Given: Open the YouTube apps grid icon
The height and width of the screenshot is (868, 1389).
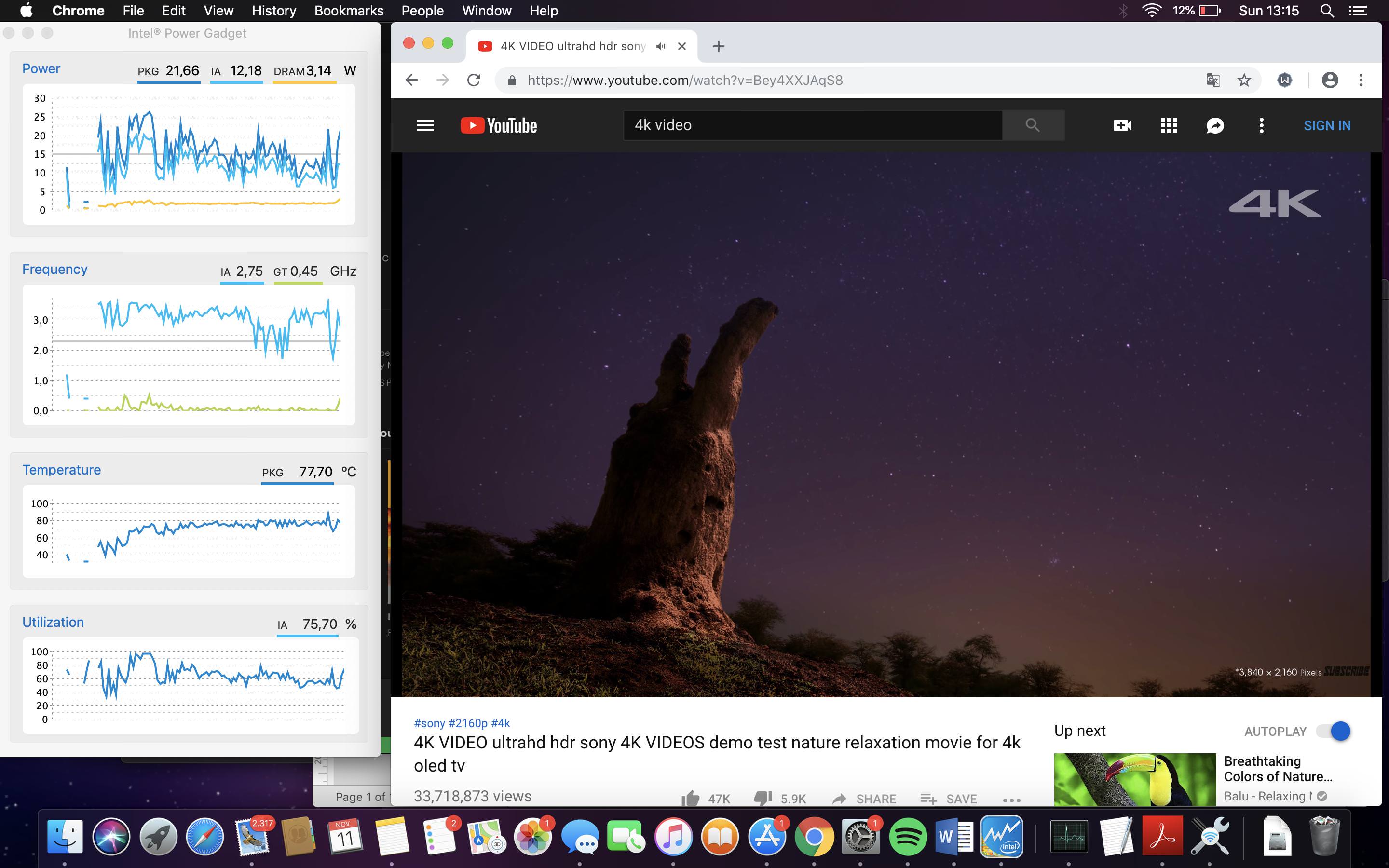Looking at the screenshot, I should pyautogui.click(x=1169, y=125).
